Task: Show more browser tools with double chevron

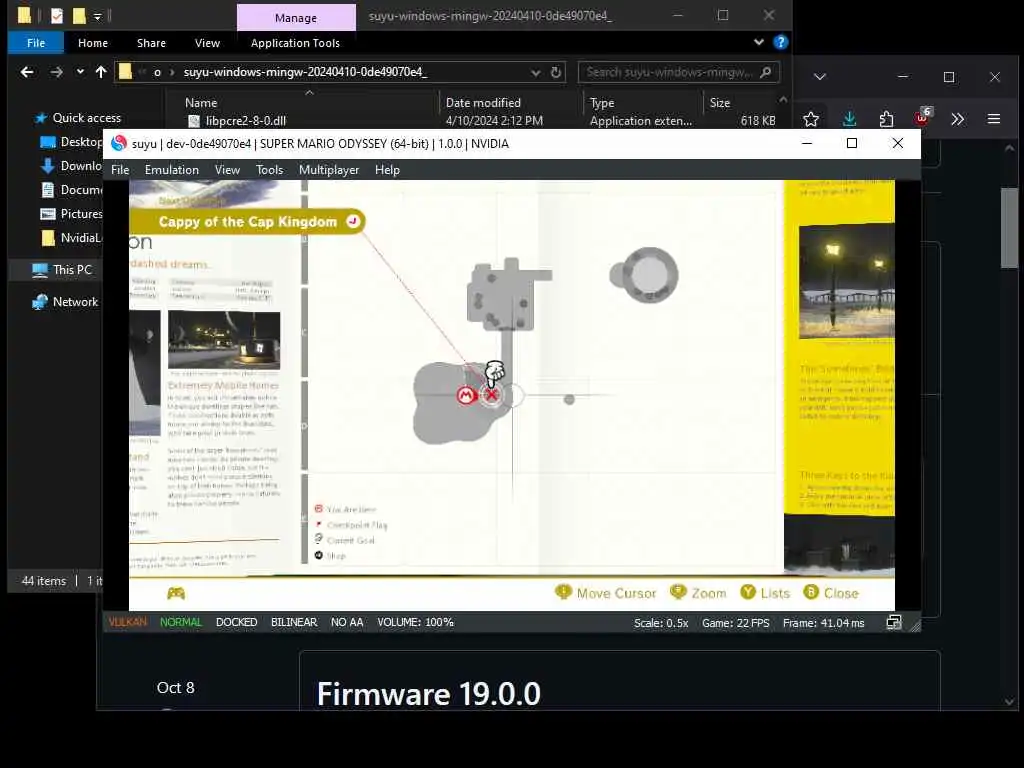Action: (957, 119)
